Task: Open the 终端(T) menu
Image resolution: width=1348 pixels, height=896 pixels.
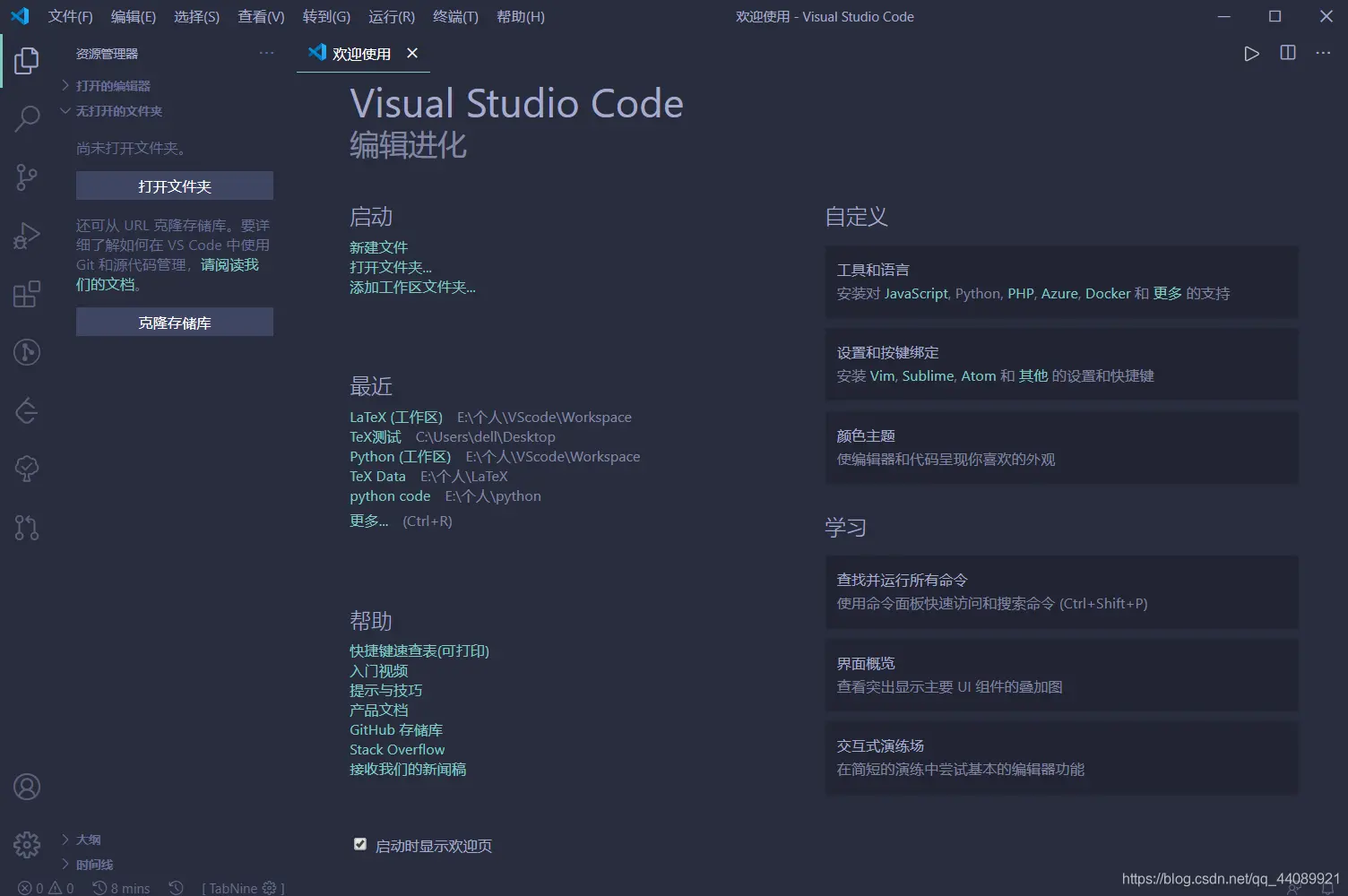Action: 455,16
